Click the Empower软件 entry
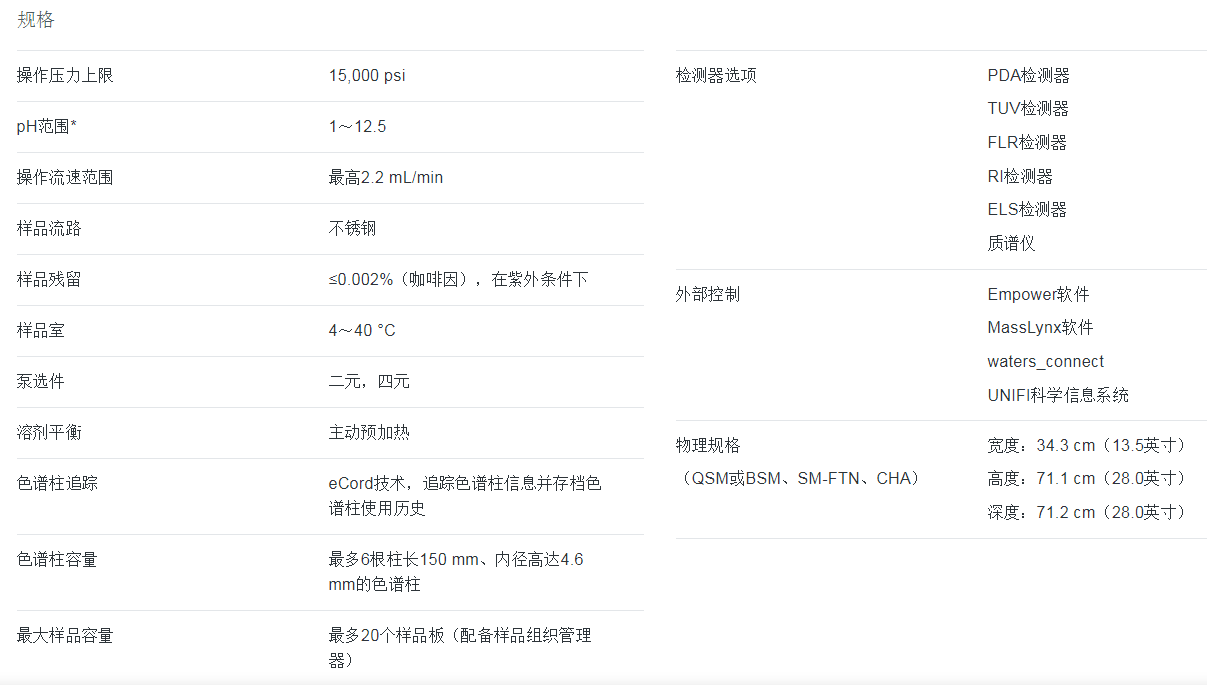Image resolution: width=1207 pixels, height=685 pixels. pyautogui.click(x=1038, y=295)
